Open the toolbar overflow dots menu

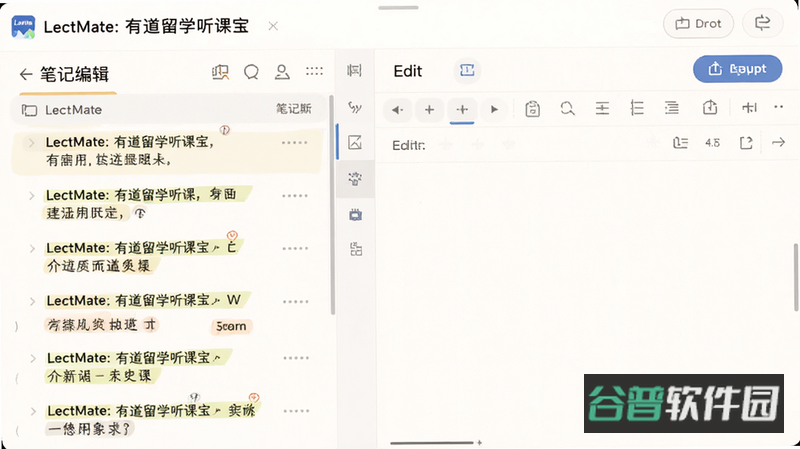(779, 107)
